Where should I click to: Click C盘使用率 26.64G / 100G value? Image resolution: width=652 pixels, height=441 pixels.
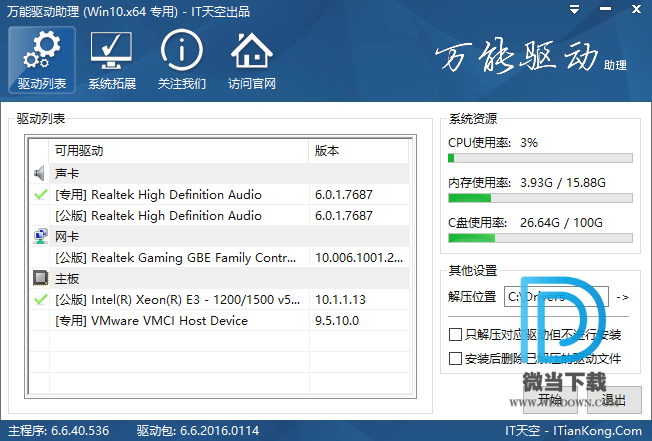pos(561,223)
